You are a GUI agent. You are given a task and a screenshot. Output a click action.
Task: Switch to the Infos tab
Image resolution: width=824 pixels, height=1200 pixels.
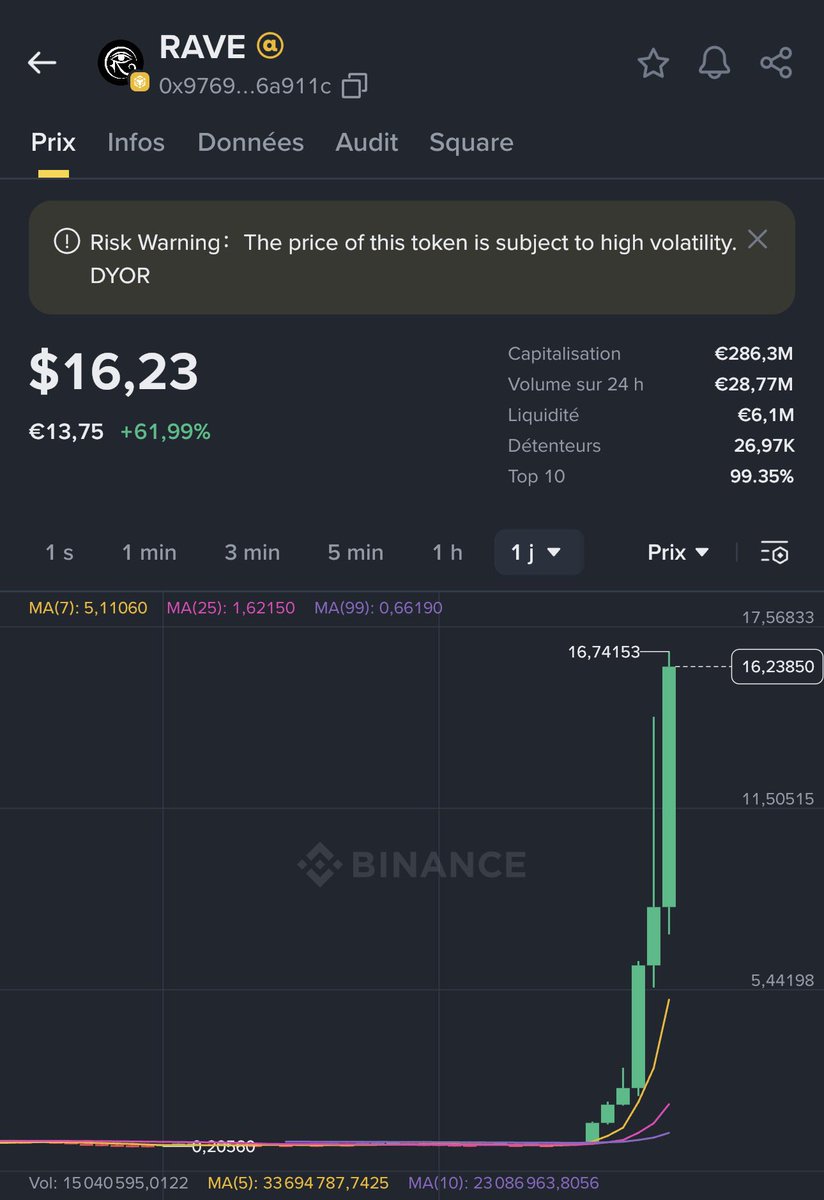coord(136,142)
